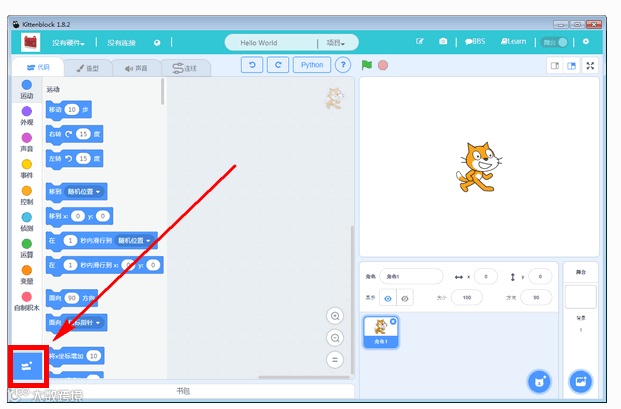Select the Control category (orange circle)
Viewport: 621px width, 409px height.
coord(27,195)
